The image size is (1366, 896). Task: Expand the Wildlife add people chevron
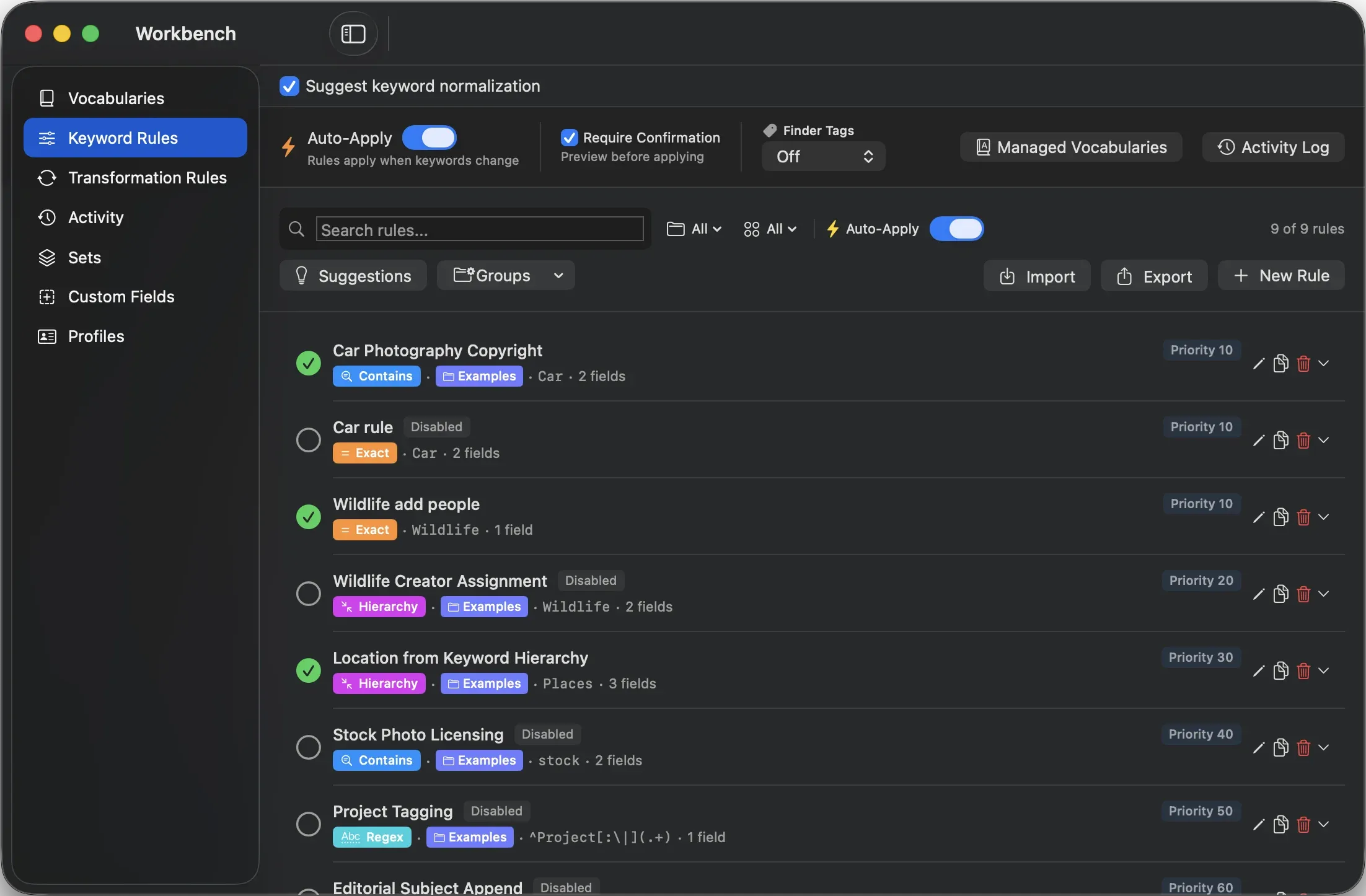(x=1324, y=517)
